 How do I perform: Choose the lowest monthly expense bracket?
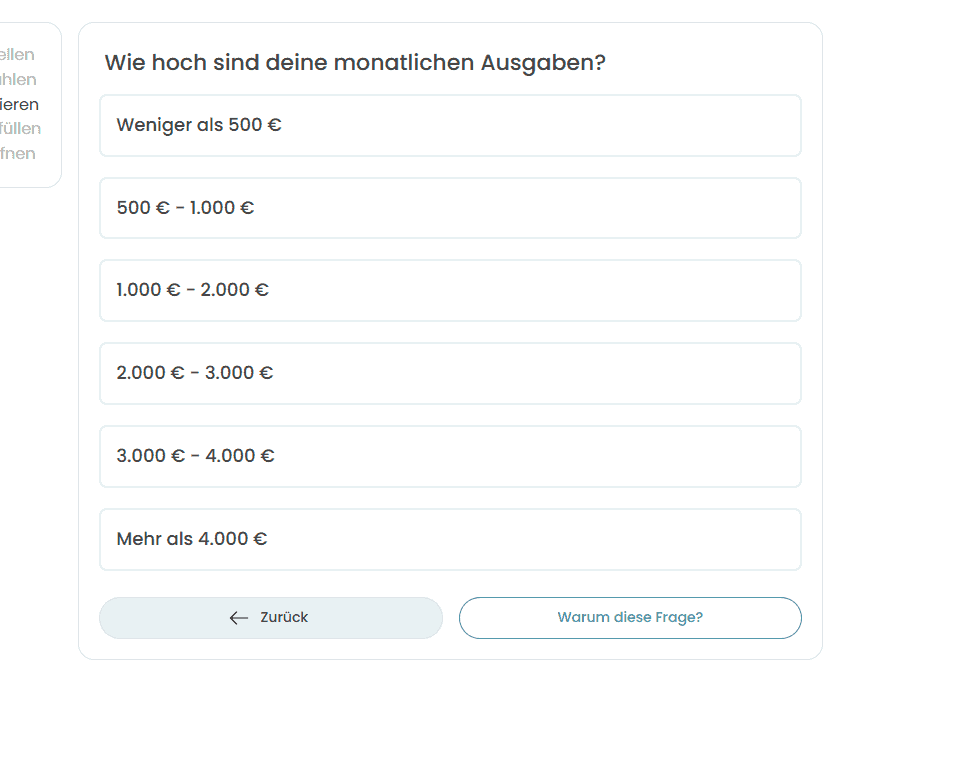point(450,126)
